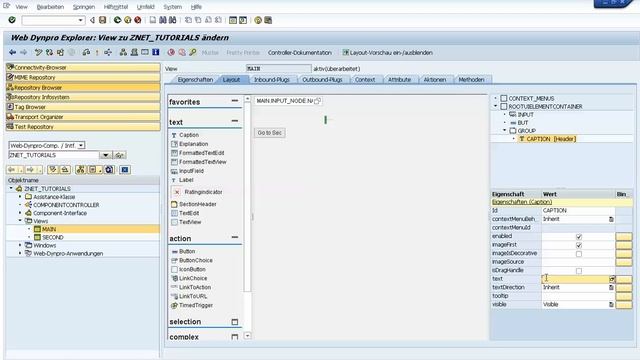Toggle the imageFirst property checkbox
The height and width of the screenshot is (360, 640).
579,245
